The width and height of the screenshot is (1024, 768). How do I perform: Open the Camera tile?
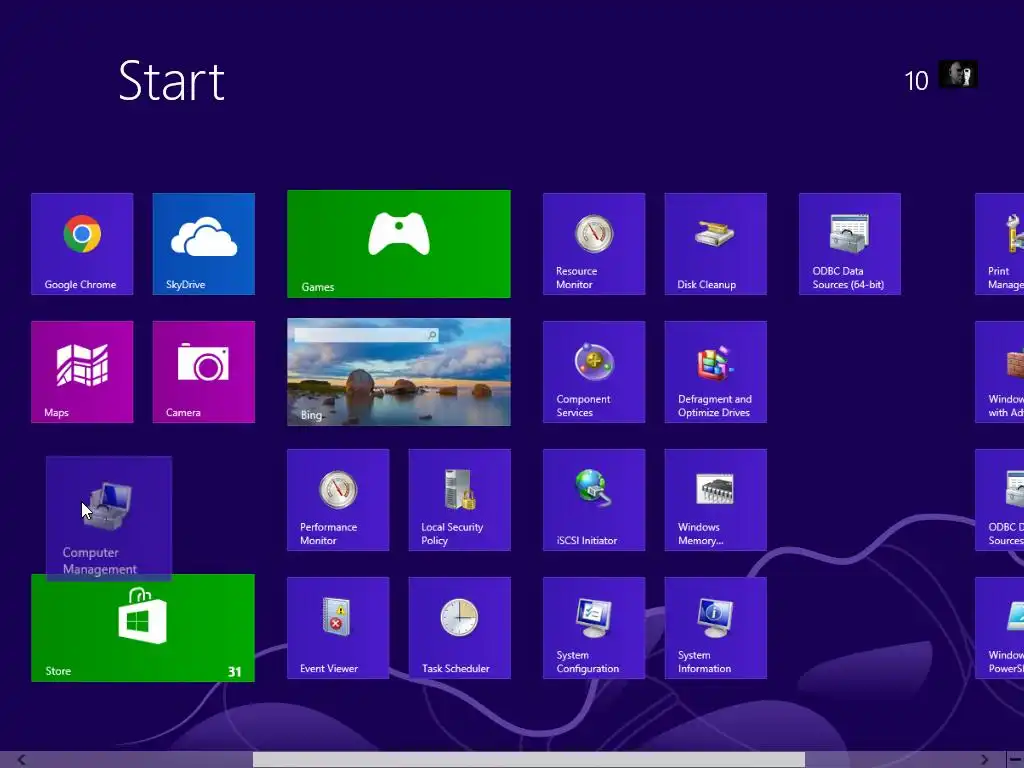pyautogui.click(x=204, y=372)
